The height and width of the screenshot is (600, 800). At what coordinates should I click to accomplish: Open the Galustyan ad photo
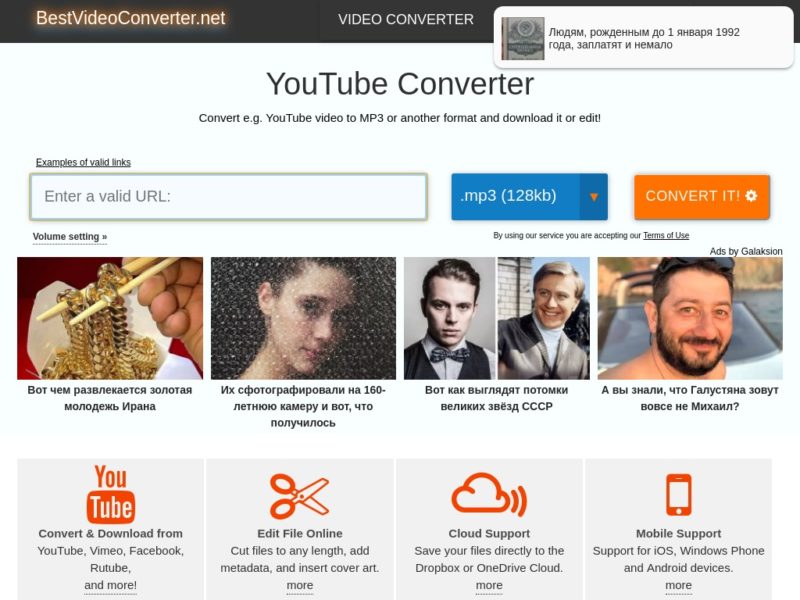click(690, 318)
